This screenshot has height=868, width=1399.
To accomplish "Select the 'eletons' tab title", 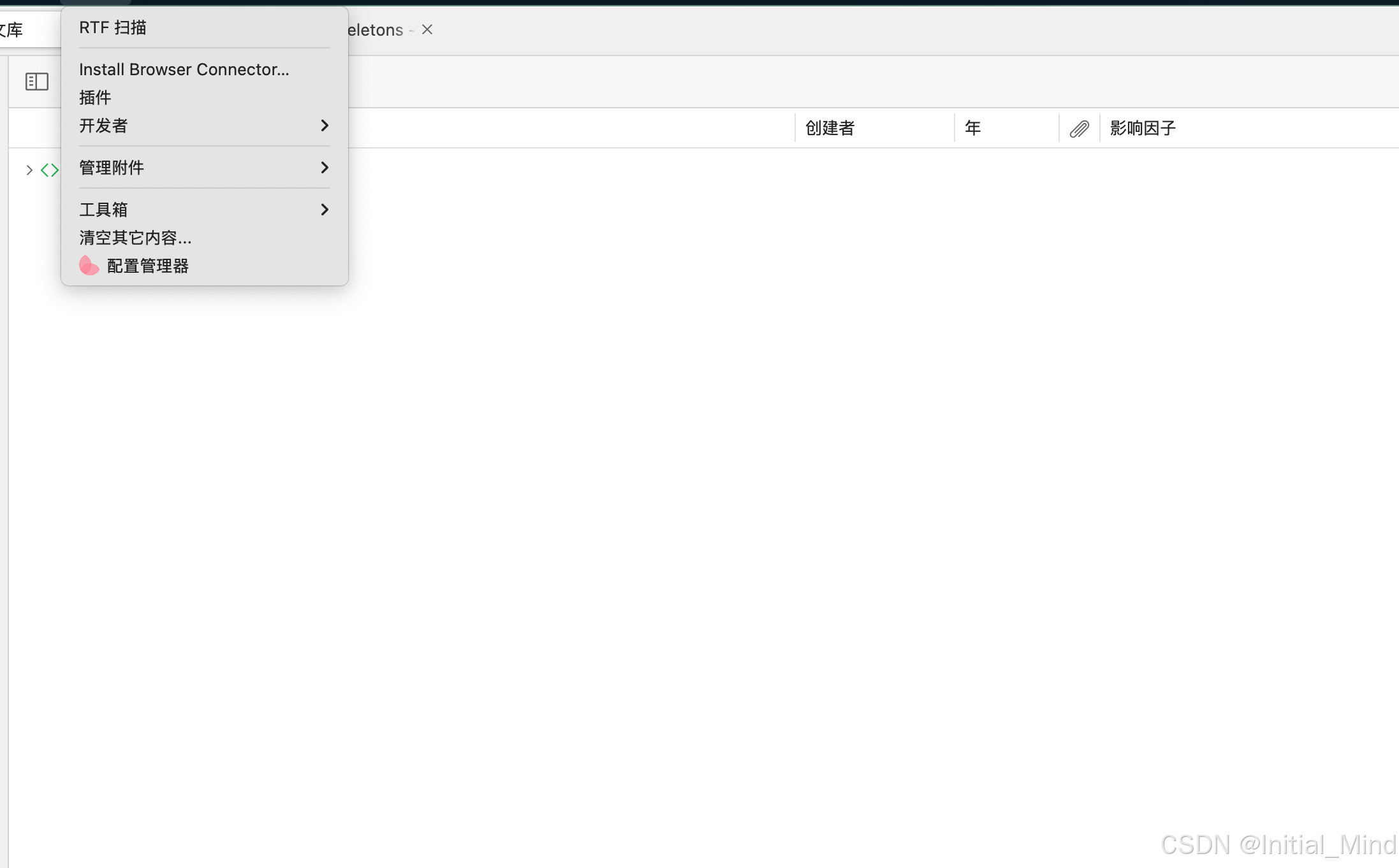I will point(376,30).
